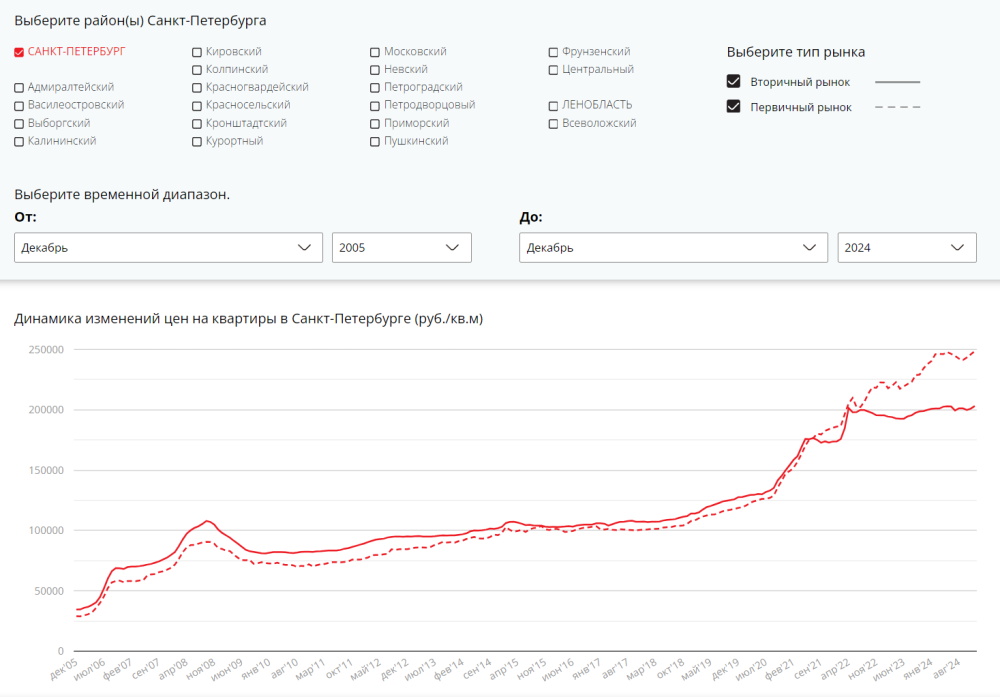Check the ЛЕНОБЛАСТЬ region checkbox
Screen dimensions: 1000x697
click(x=553, y=106)
